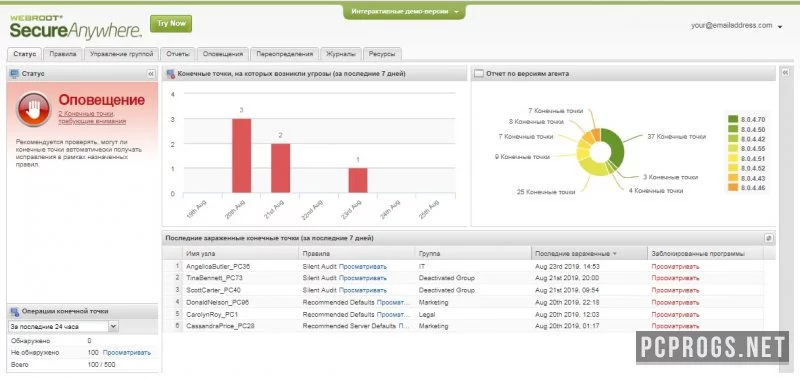Screen dimensions: 800x379
Task: View the AngelicaButler_PC36 Silent Audit policy link
Action: [x=363, y=266]
